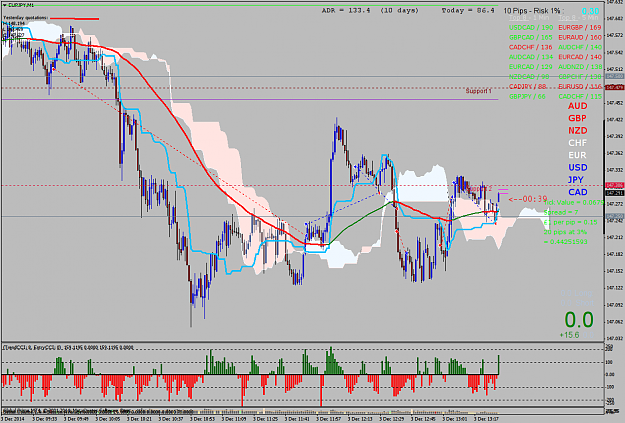Viewport: 625px width, 423px height.
Task: Click the ADR = 133.4 (10 days) text
Action: coord(370,11)
